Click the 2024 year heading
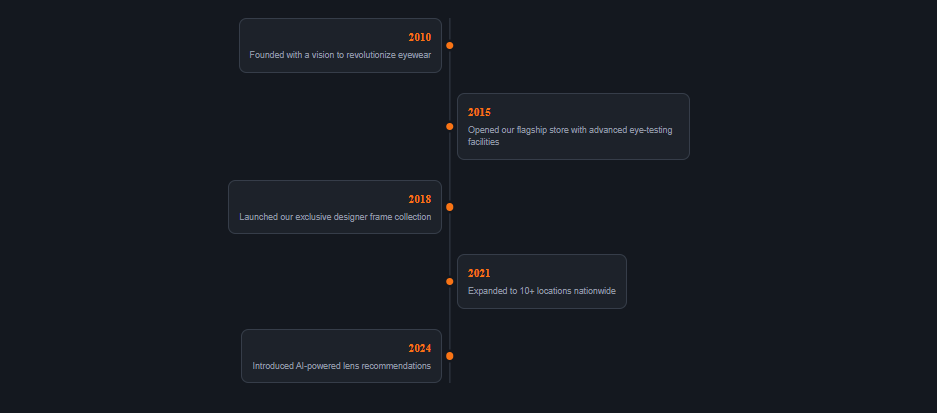This screenshot has width=937, height=413. (x=419, y=349)
